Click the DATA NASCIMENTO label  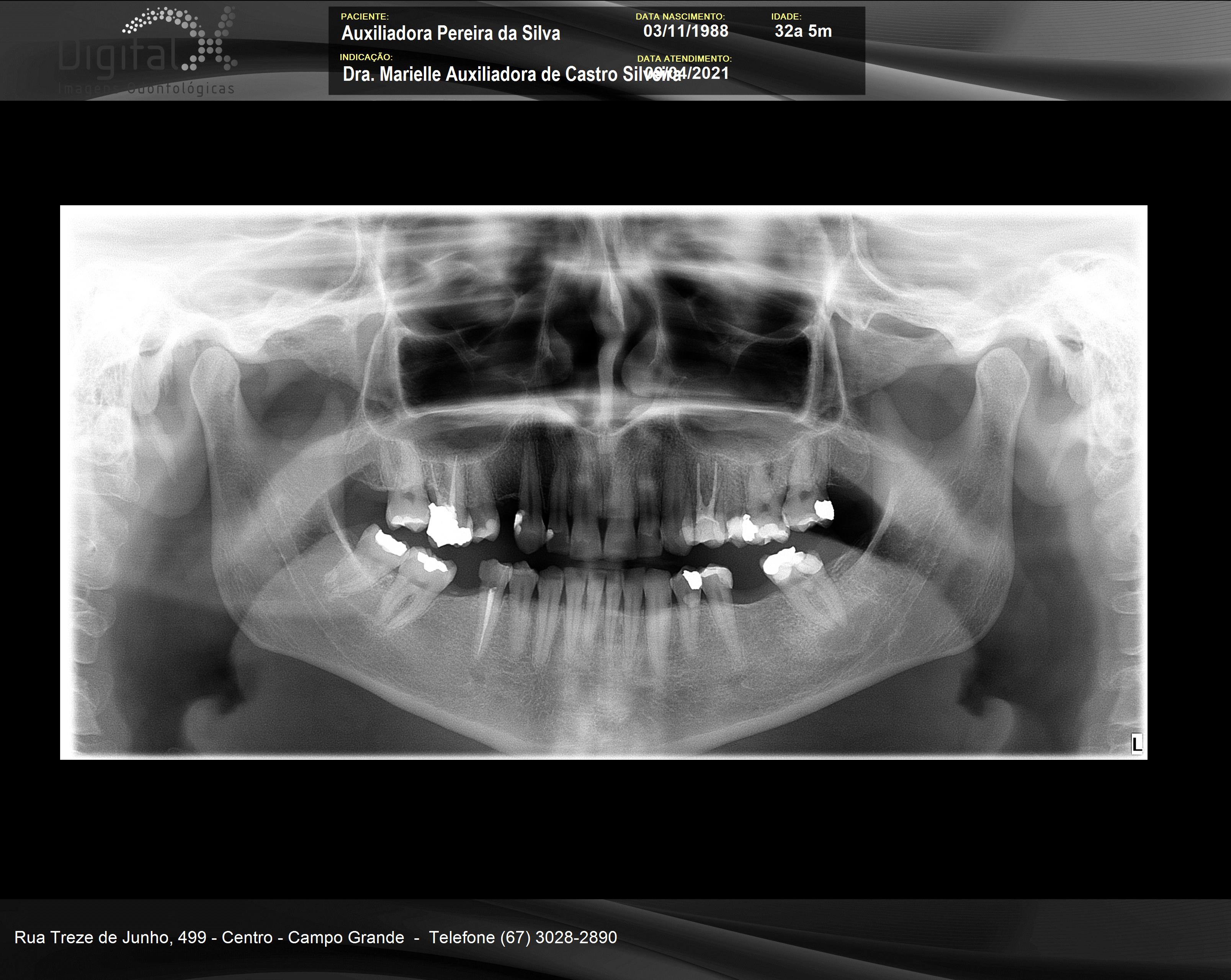[680, 16]
